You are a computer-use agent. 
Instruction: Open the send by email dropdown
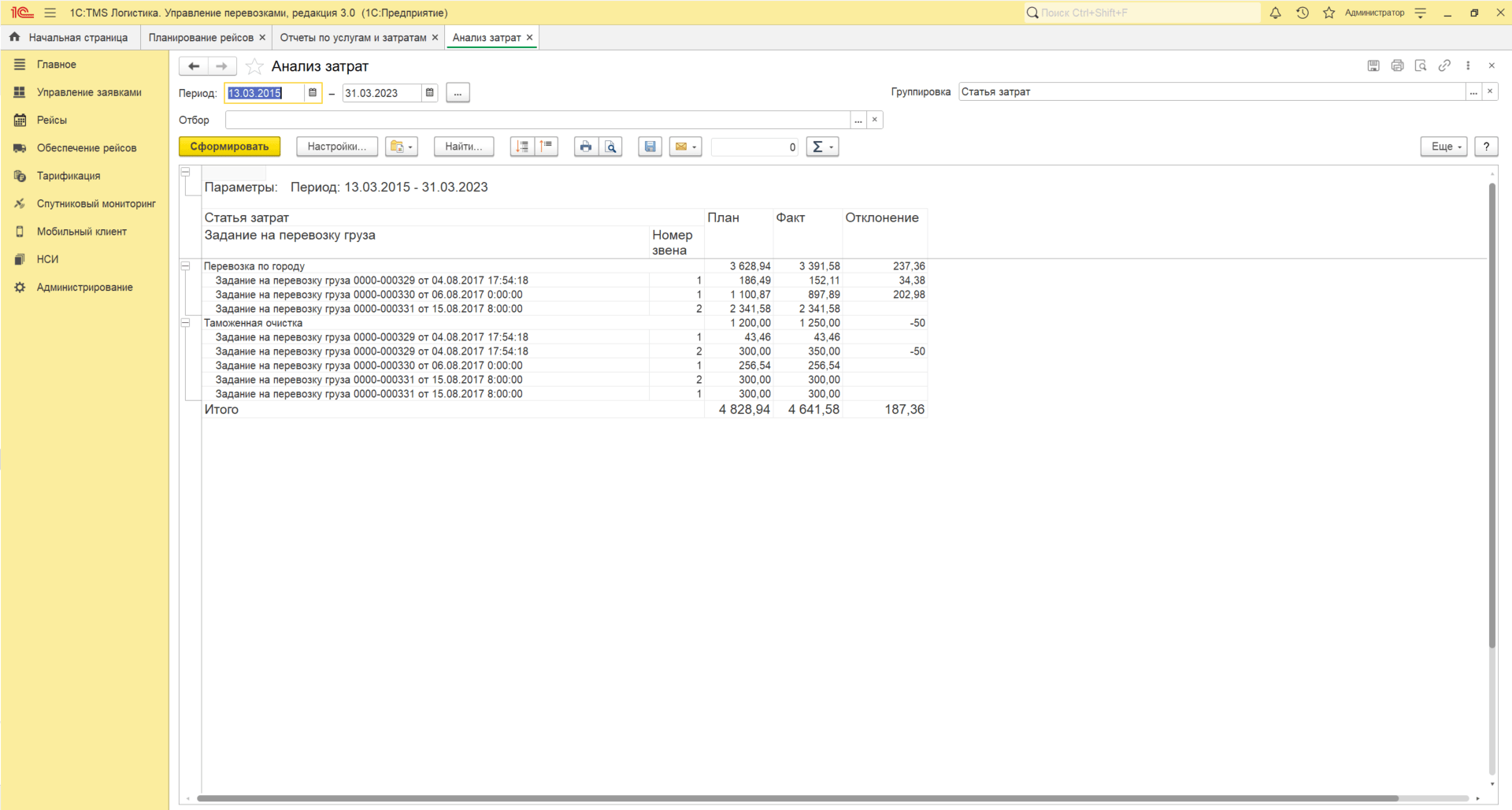(x=685, y=147)
